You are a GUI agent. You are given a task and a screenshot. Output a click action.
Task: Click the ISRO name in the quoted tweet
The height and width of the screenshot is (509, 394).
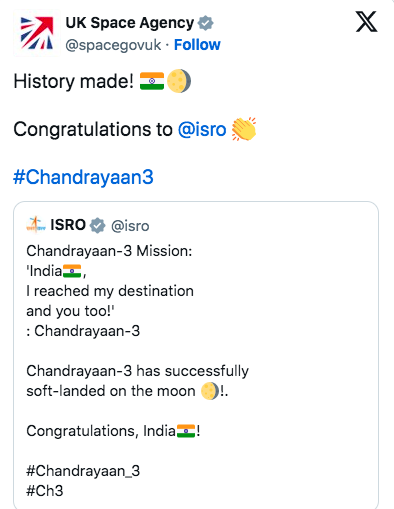click(x=68, y=225)
